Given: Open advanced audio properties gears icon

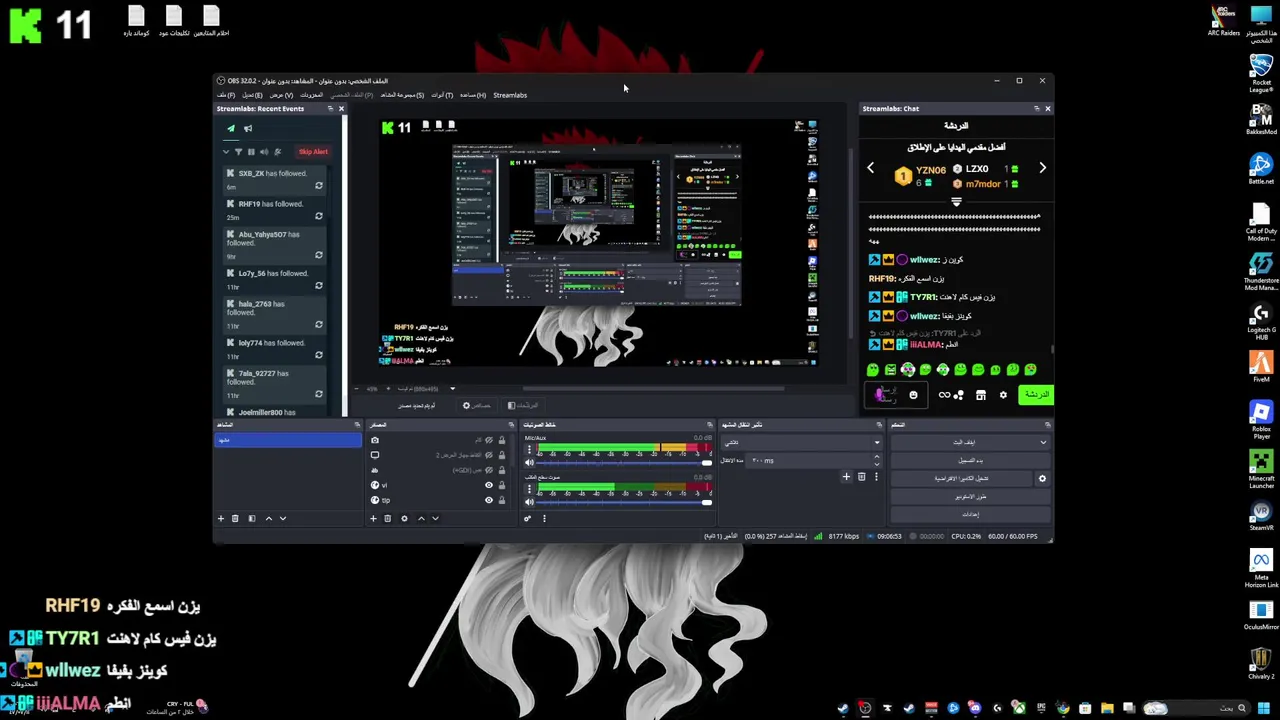Looking at the screenshot, I should [527, 518].
